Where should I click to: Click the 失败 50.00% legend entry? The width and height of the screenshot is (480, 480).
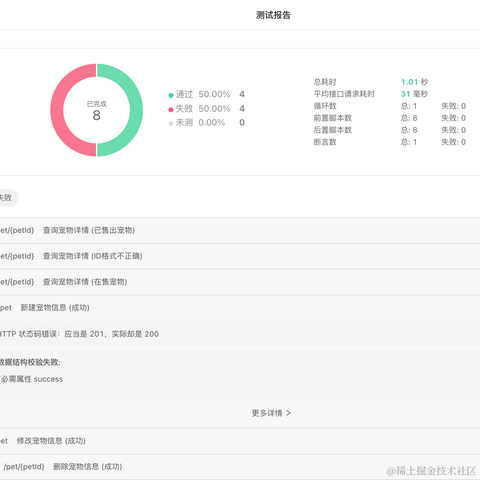(x=207, y=109)
